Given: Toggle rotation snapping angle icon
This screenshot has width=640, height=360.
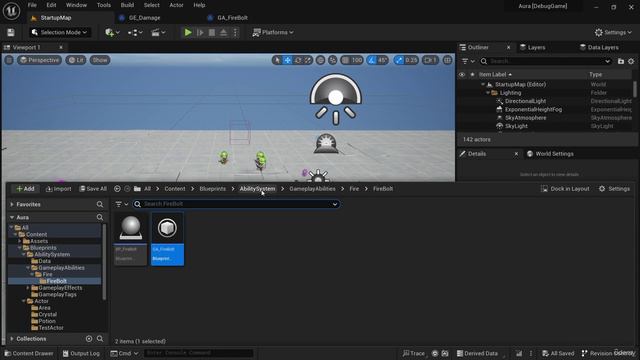Looking at the screenshot, I should point(371,60).
